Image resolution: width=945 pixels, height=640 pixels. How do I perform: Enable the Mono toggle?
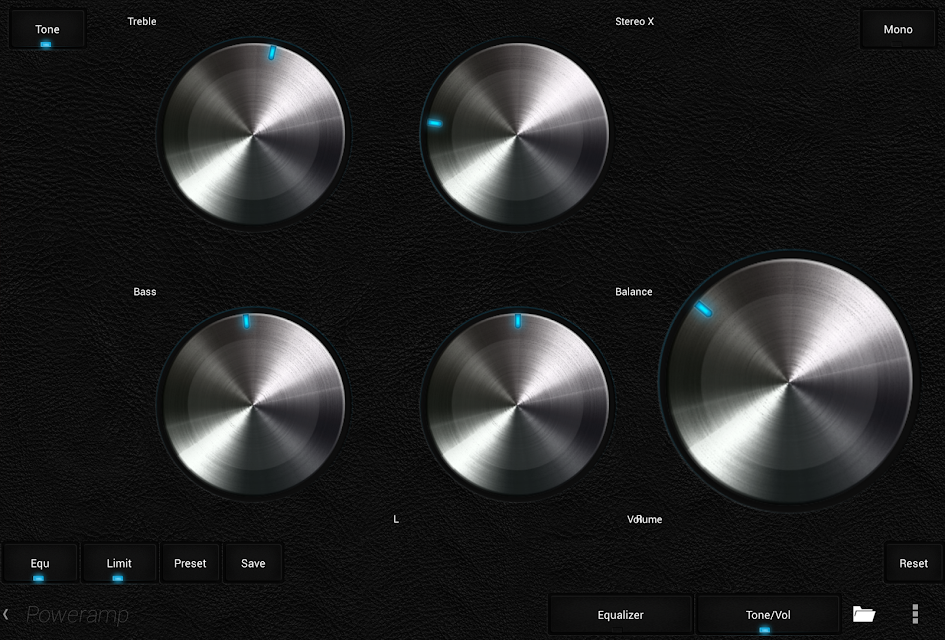pos(897,29)
